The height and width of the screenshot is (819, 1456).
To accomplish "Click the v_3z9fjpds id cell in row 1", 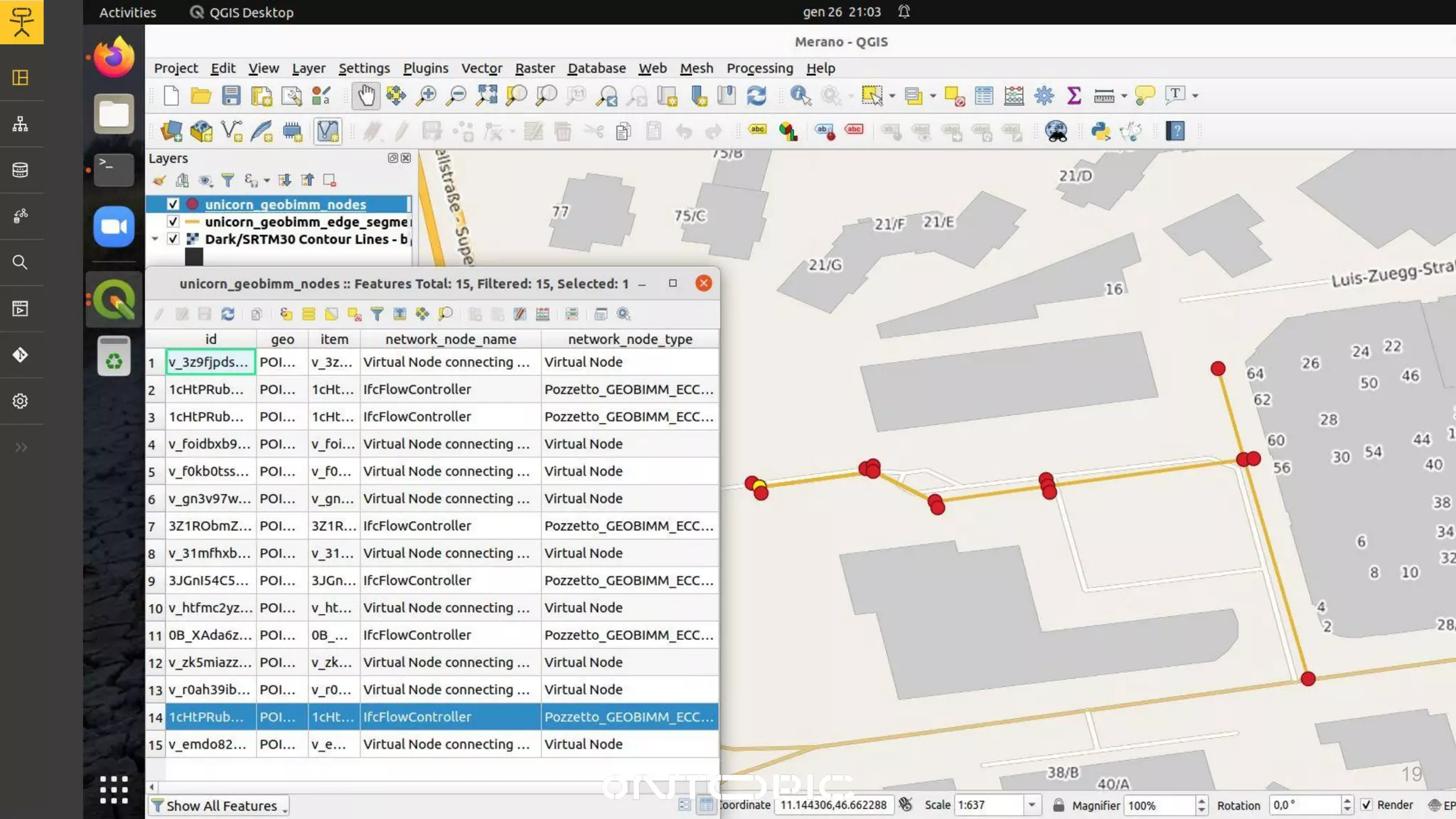I will tap(210, 362).
